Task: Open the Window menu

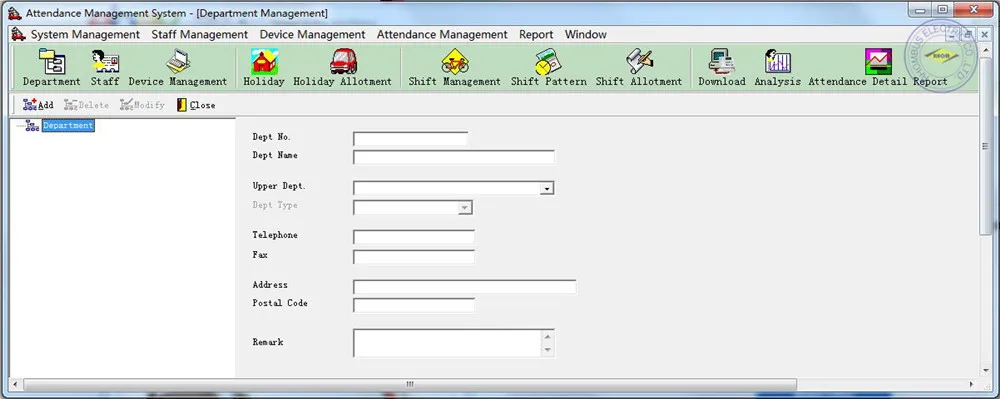Action: [585, 34]
